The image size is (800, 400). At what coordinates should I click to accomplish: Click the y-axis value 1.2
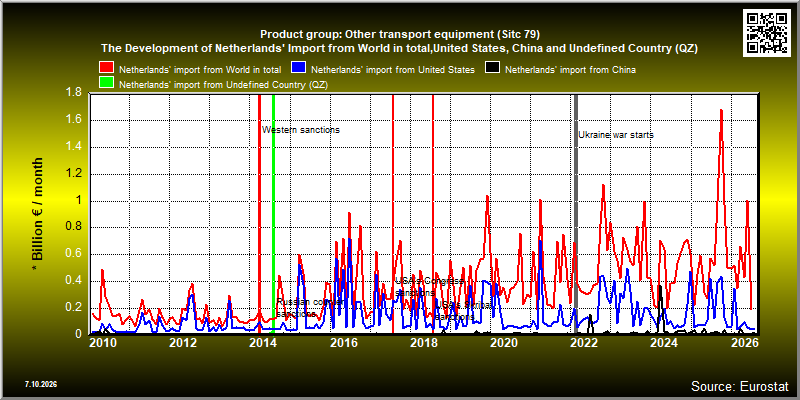tap(75, 174)
